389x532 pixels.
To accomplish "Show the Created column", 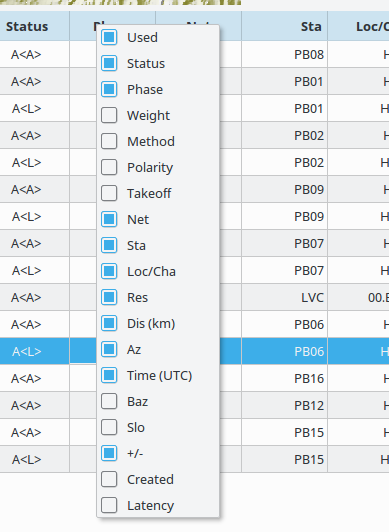I will click(x=109, y=479).
